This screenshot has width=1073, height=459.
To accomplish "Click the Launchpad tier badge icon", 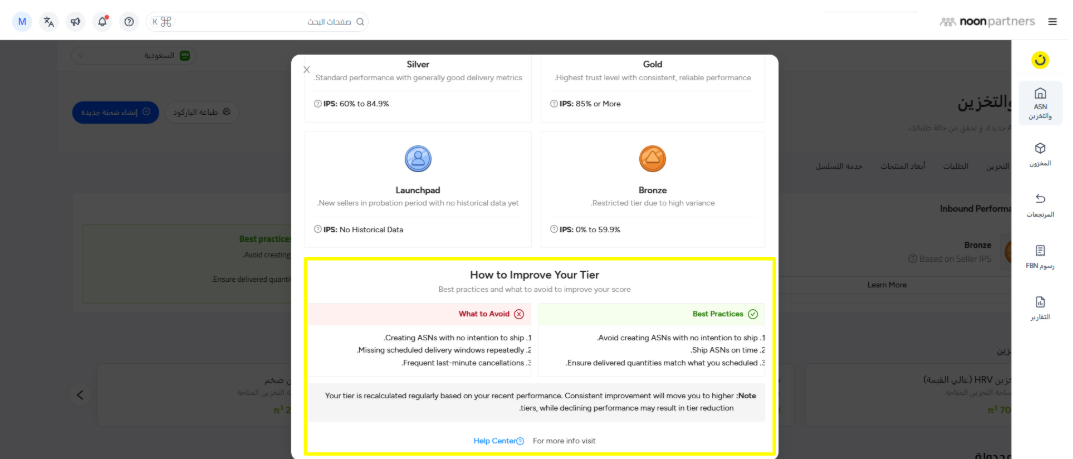I will (x=418, y=158).
